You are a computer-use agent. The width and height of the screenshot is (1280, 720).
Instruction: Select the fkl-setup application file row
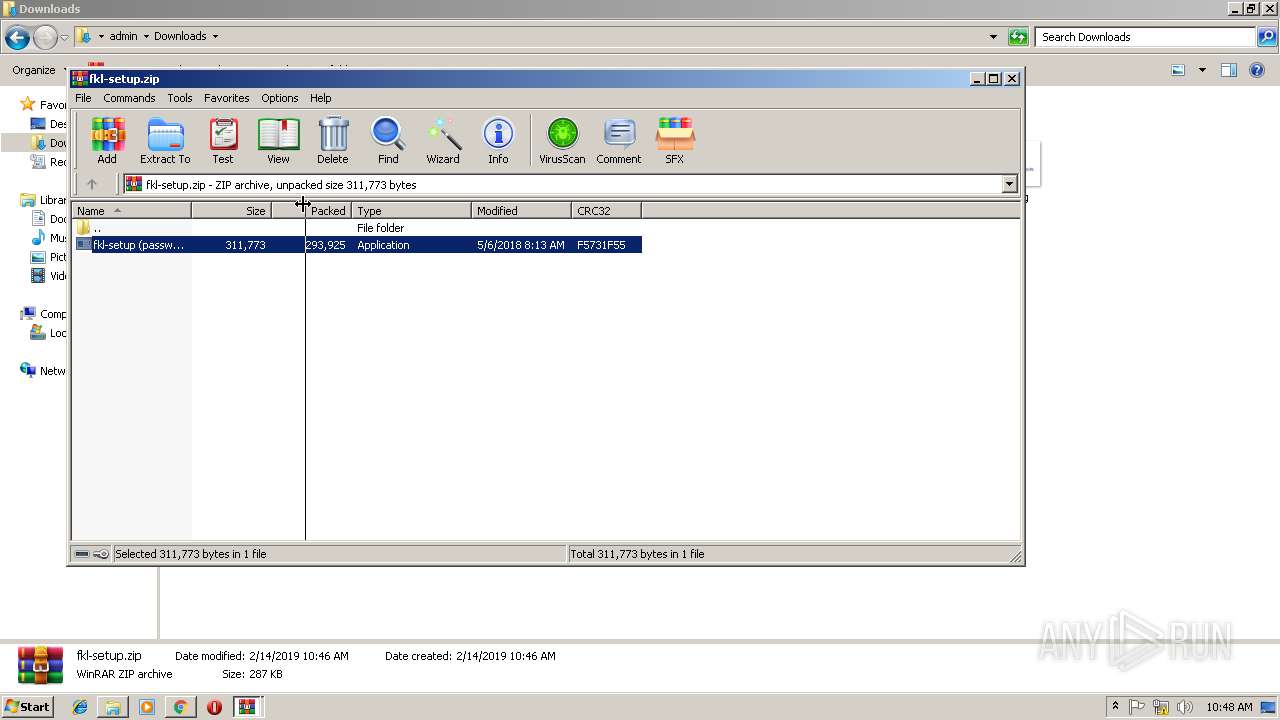[357, 245]
